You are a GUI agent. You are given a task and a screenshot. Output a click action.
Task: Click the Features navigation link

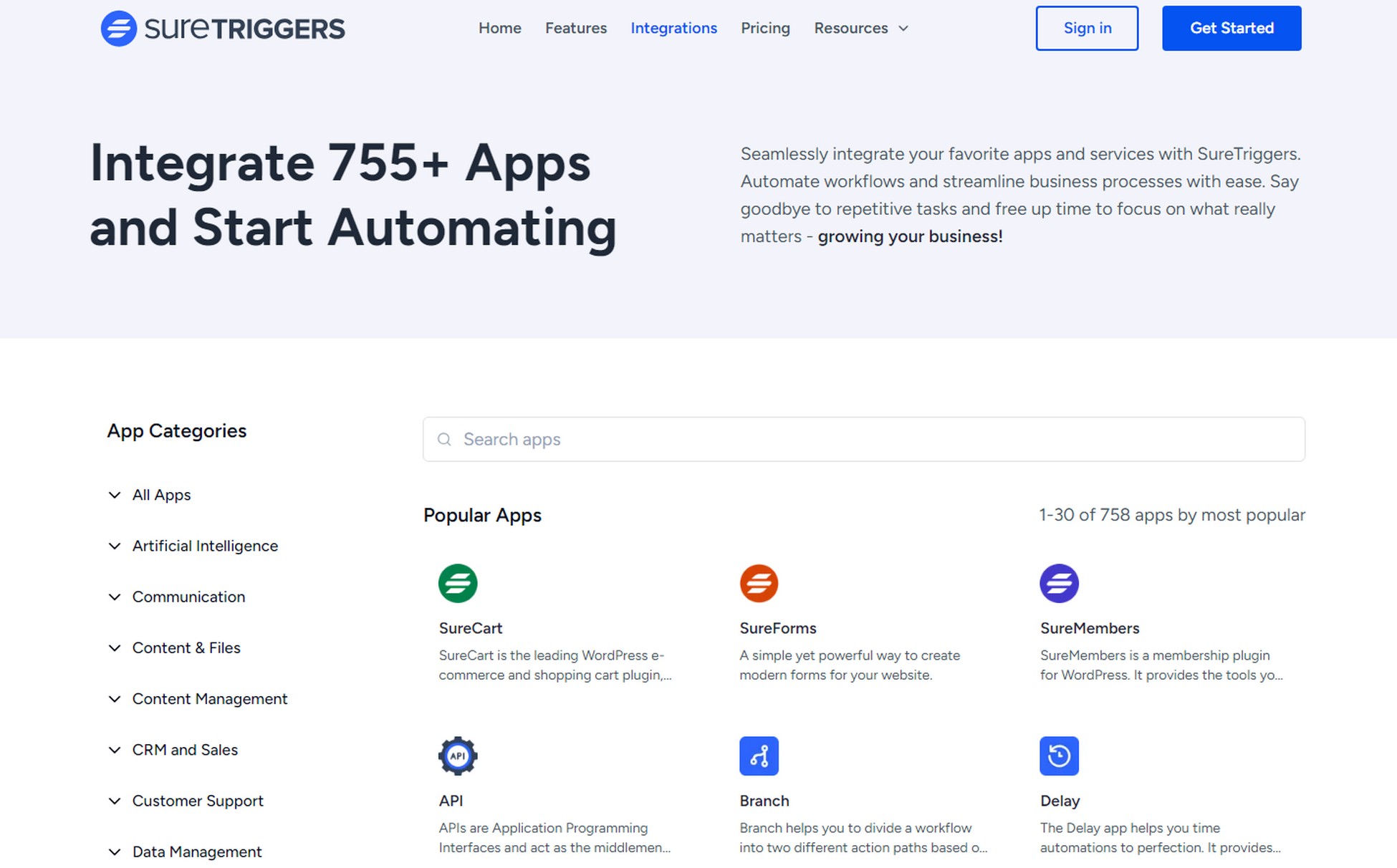(x=576, y=27)
